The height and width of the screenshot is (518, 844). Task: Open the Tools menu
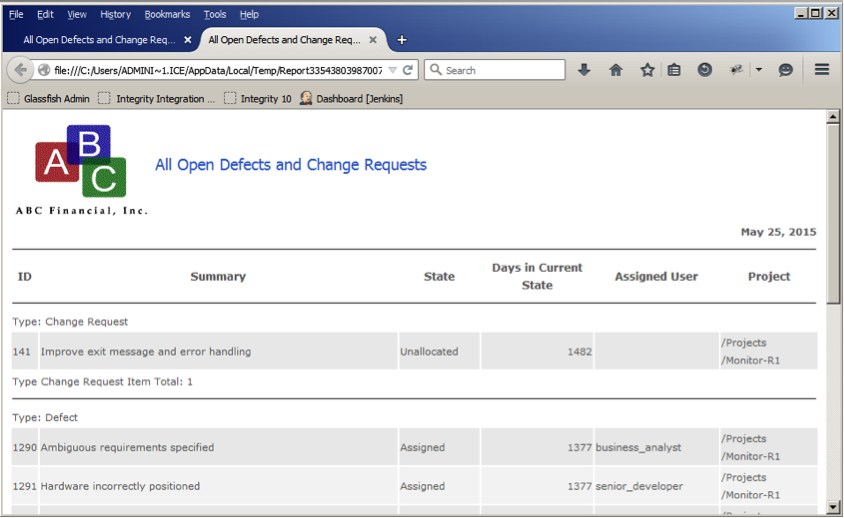[x=215, y=14]
